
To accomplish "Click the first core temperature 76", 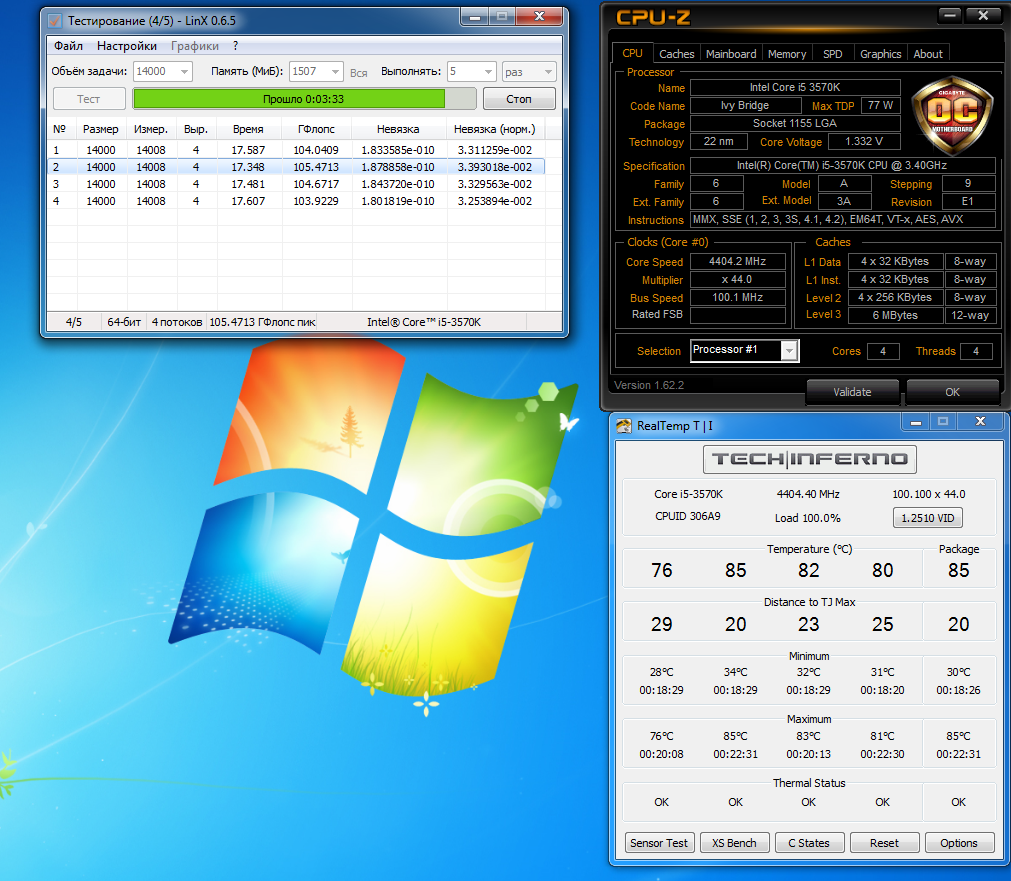I will [x=662, y=570].
